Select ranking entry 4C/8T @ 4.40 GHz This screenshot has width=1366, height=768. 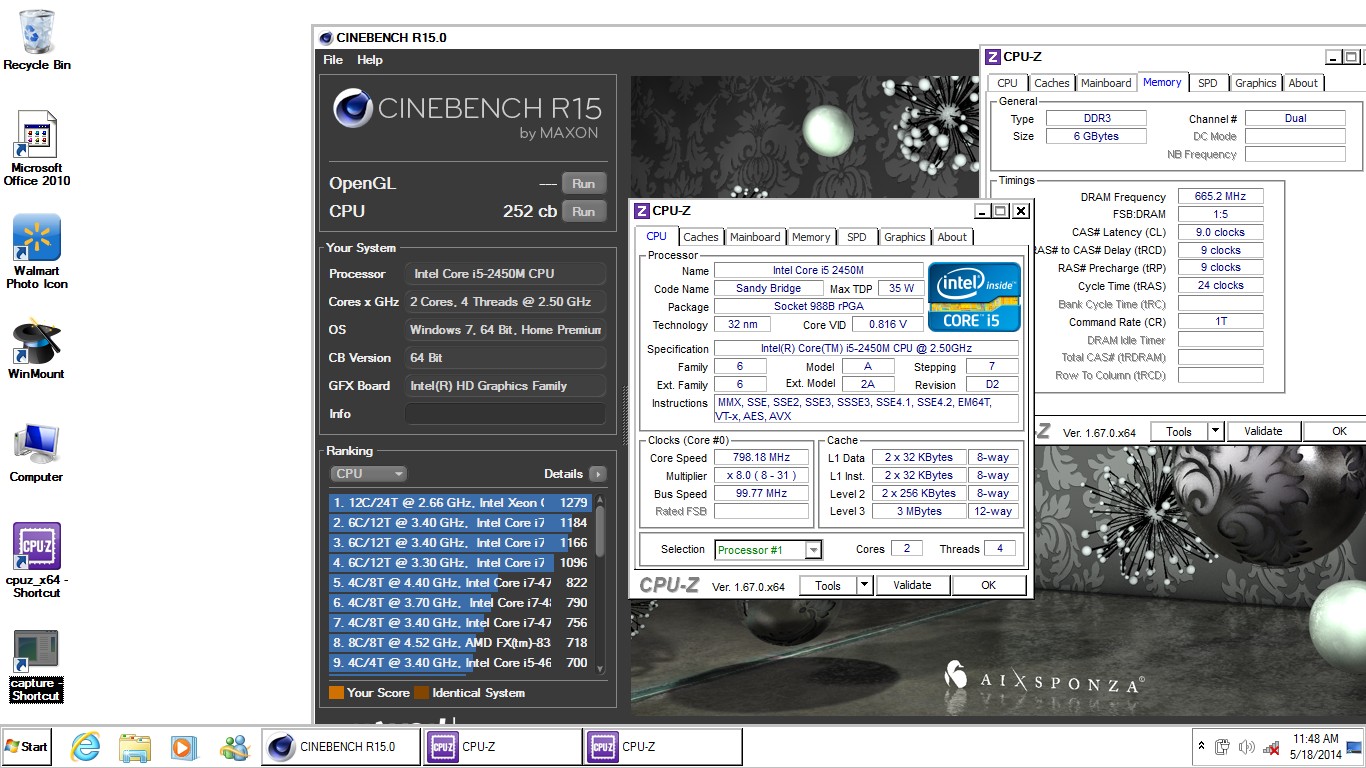pos(460,582)
